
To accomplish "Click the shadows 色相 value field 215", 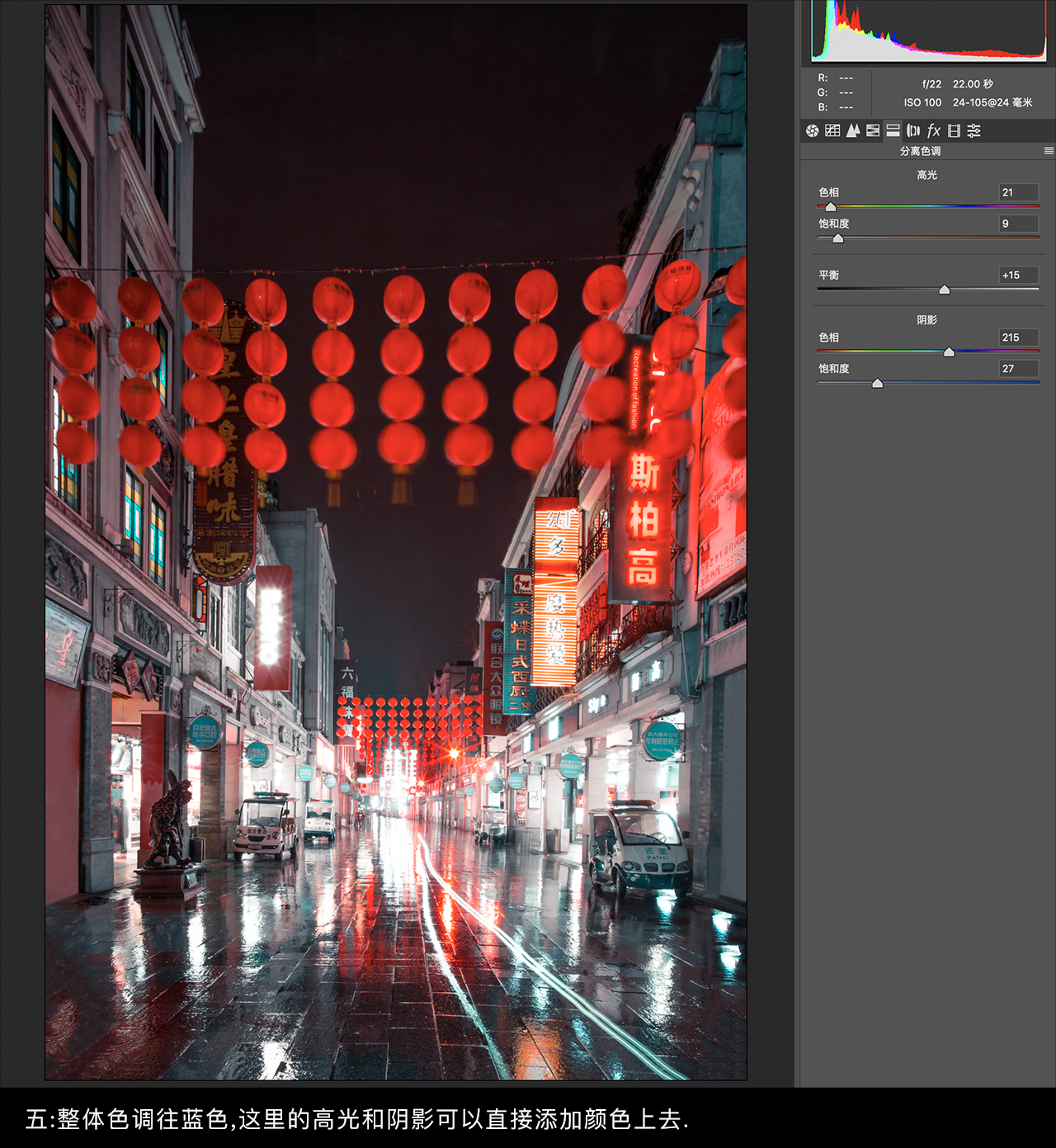I will tap(1019, 338).
